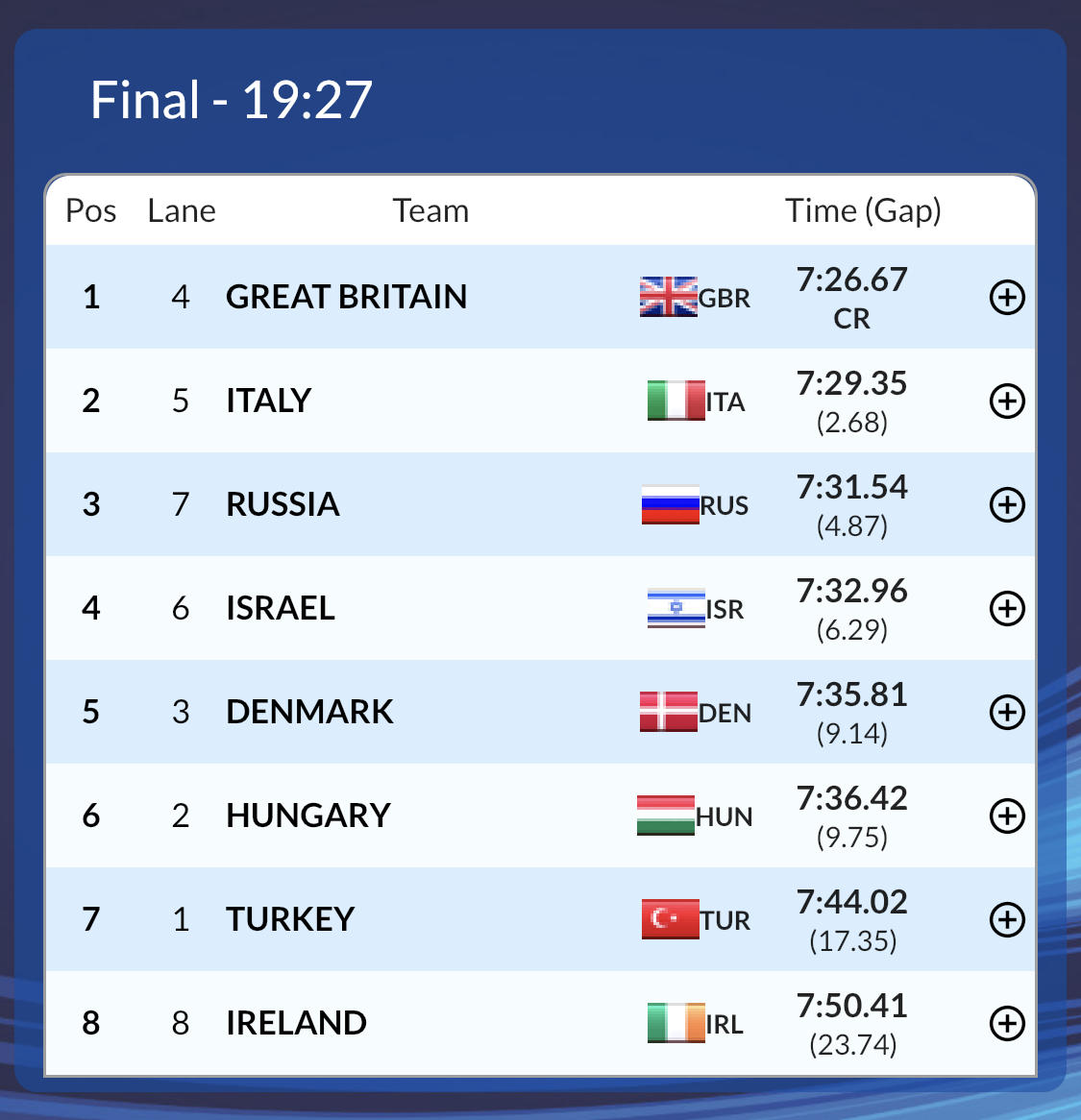
Task: Click the Ireland flag icon
Action: click(x=676, y=1023)
